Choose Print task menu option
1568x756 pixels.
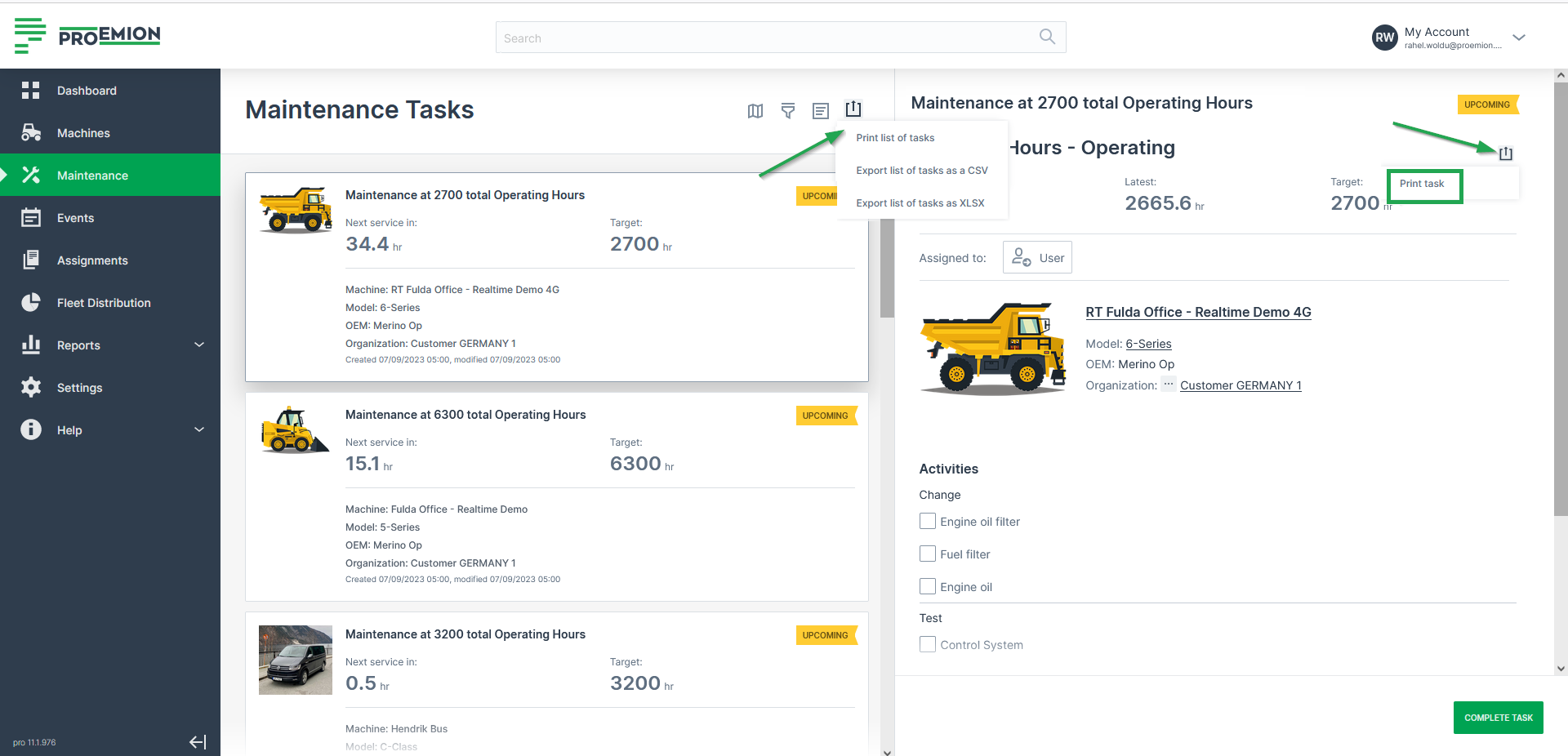(1422, 184)
